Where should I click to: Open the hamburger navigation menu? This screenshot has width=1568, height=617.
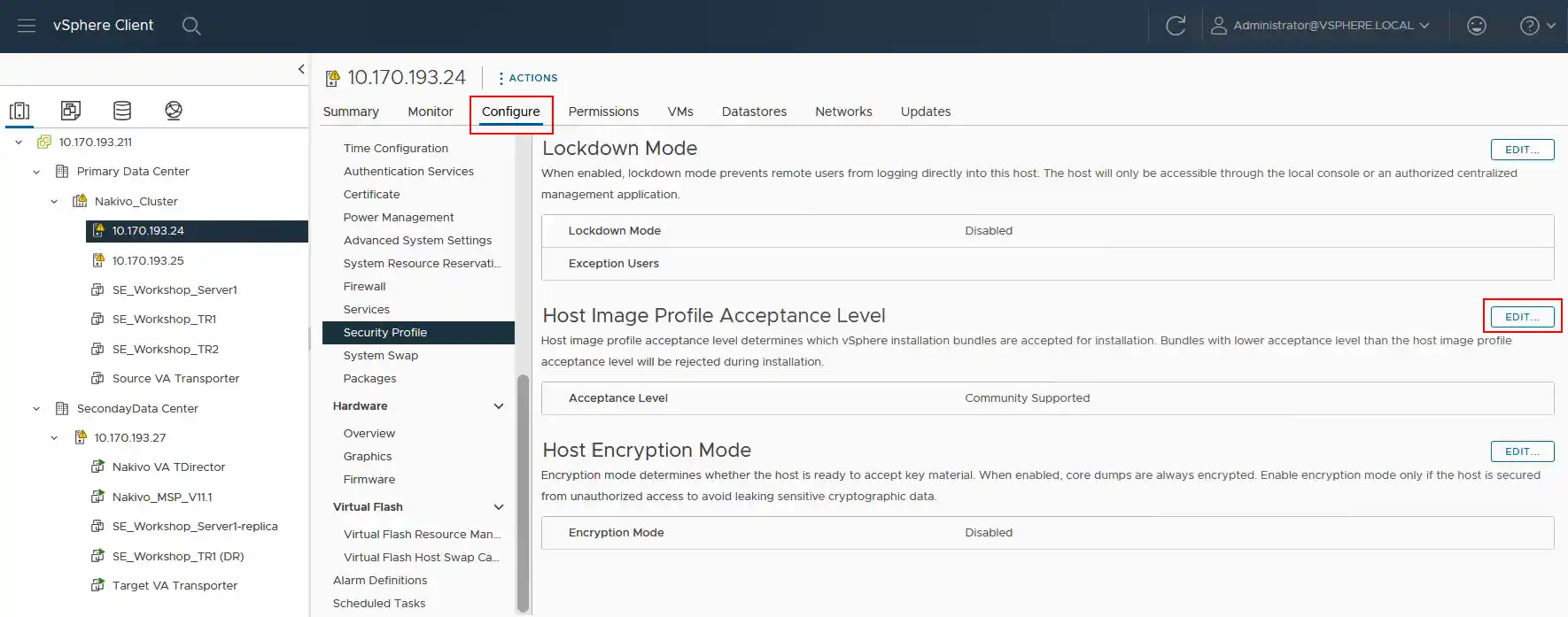27,26
